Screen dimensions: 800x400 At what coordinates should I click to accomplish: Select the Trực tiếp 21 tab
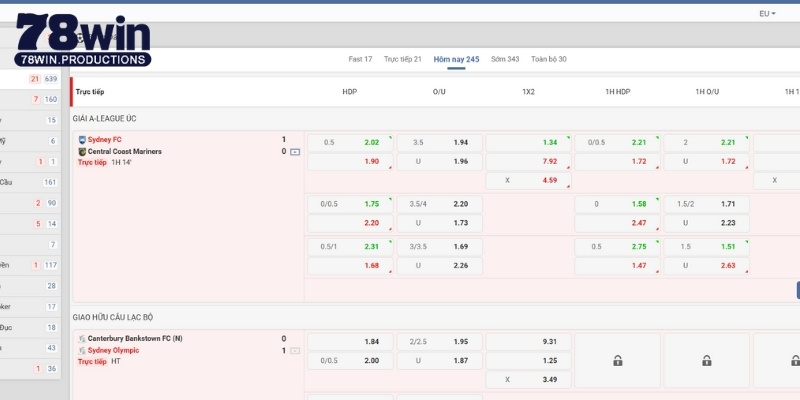pos(403,59)
